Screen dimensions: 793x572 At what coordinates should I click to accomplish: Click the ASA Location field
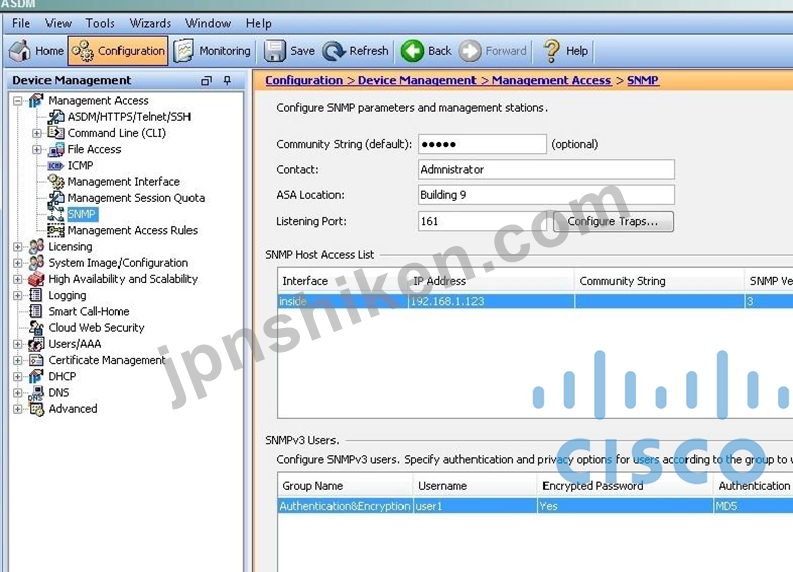[546, 195]
